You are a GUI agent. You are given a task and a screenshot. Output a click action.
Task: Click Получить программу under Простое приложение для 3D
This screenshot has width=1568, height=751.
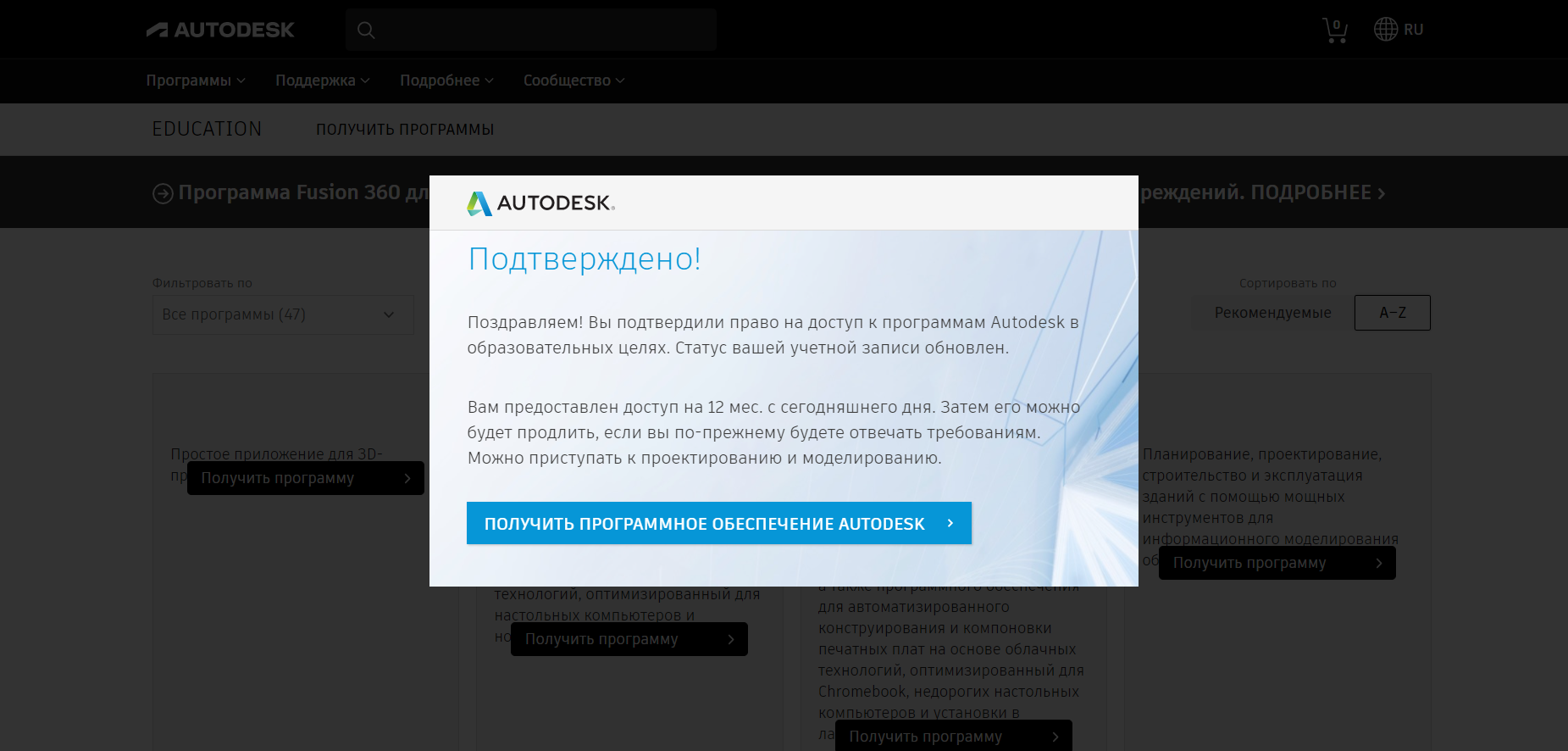click(306, 478)
